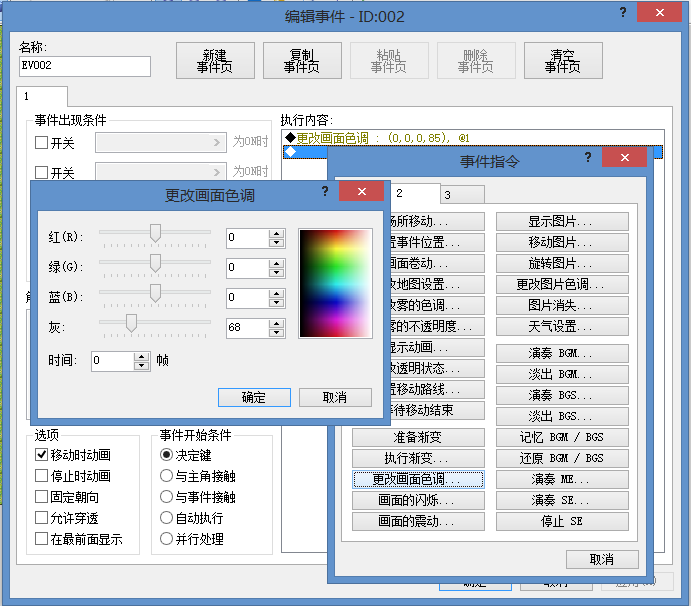The height and width of the screenshot is (606, 691).
Task: Enable 固定朝向 option
Action: 41,497
